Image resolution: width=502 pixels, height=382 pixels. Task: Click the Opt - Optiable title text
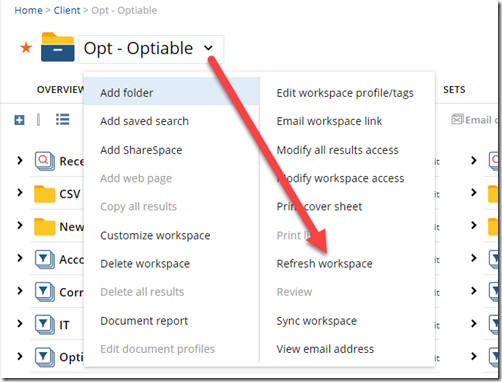click(x=138, y=48)
